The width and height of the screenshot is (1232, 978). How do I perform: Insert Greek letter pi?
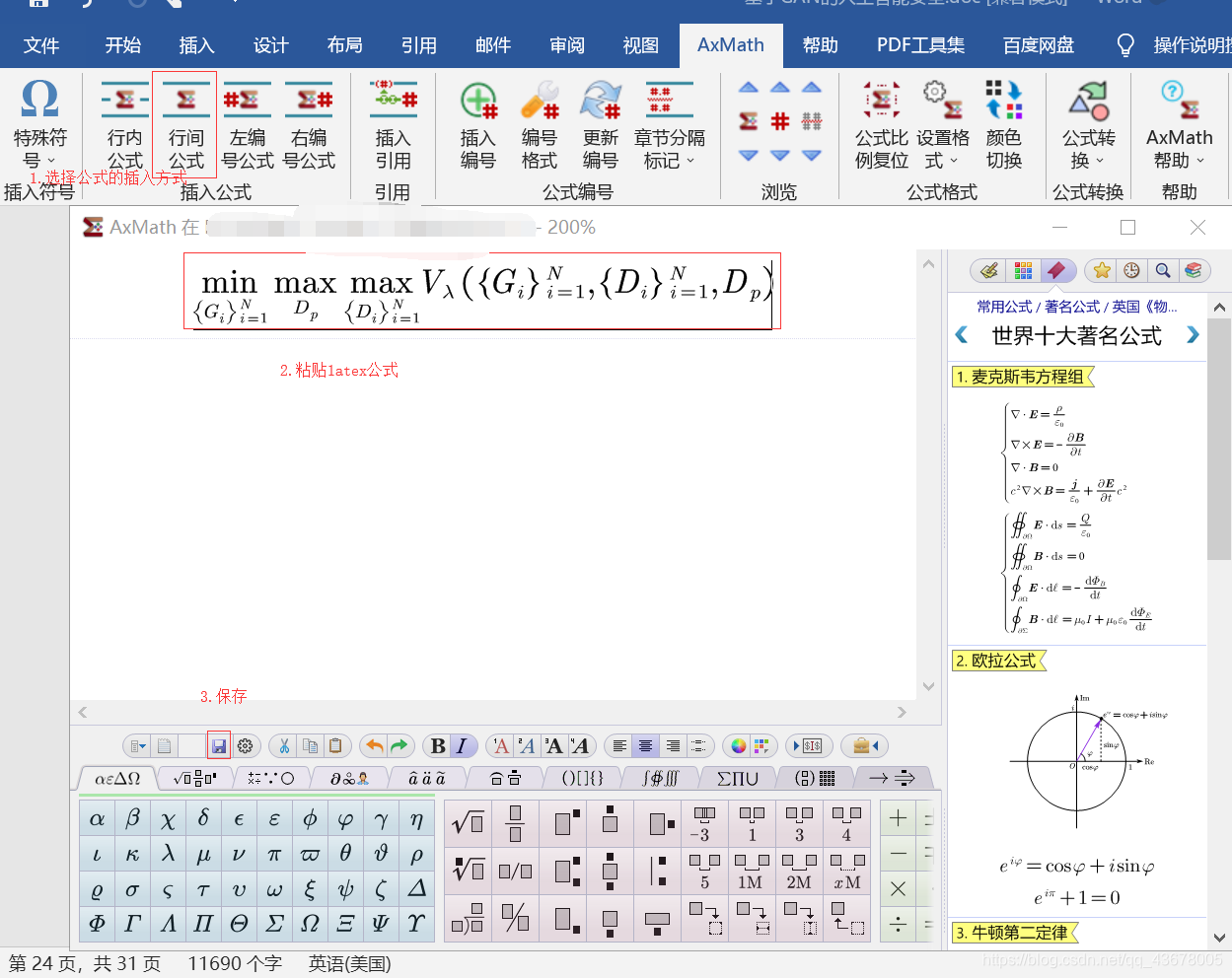click(274, 854)
